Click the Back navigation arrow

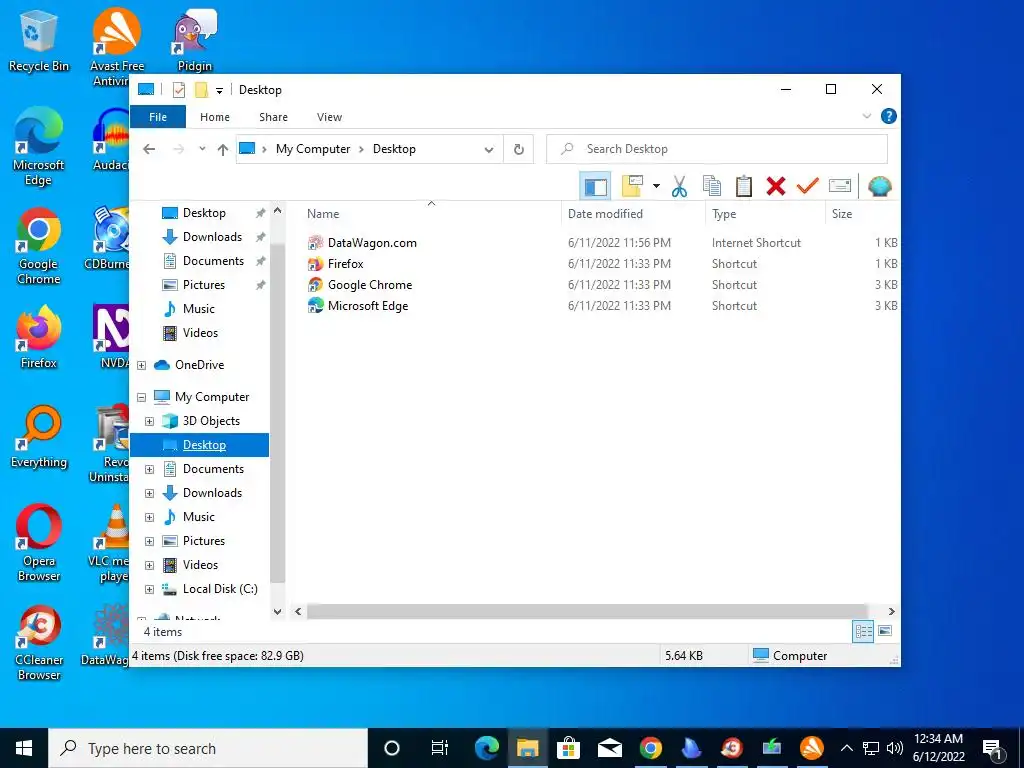(x=149, y=150)
